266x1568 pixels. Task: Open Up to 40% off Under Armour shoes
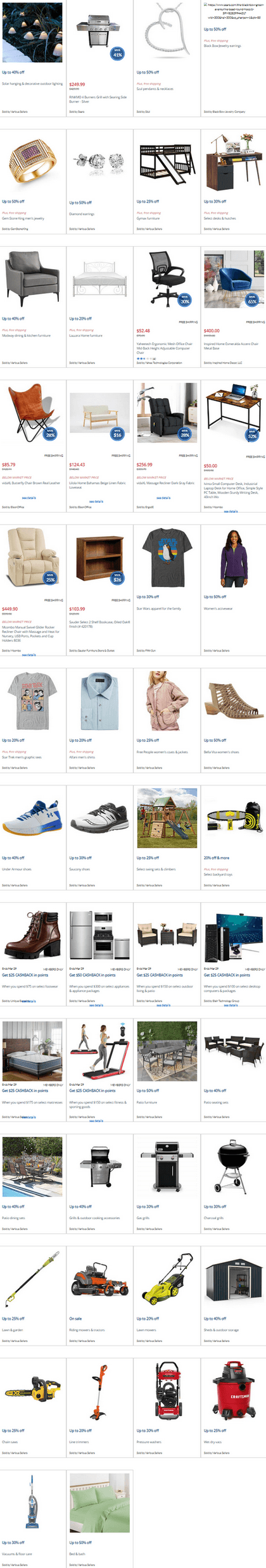click(13, 858)
